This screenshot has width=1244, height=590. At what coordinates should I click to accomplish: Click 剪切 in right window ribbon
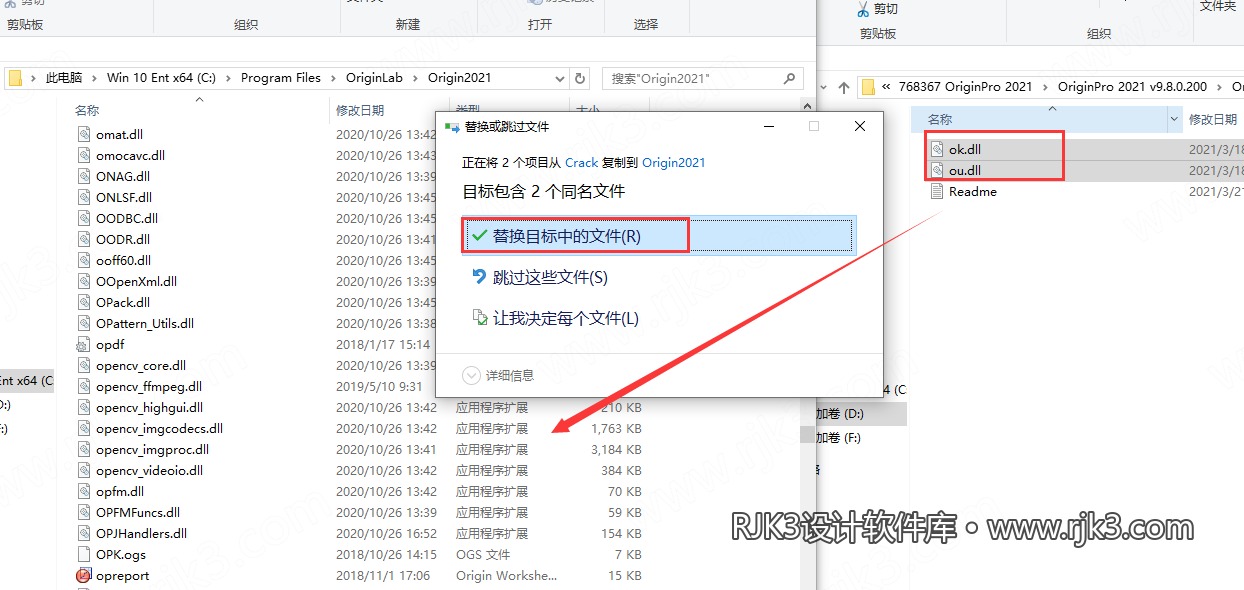pos(876,9)
